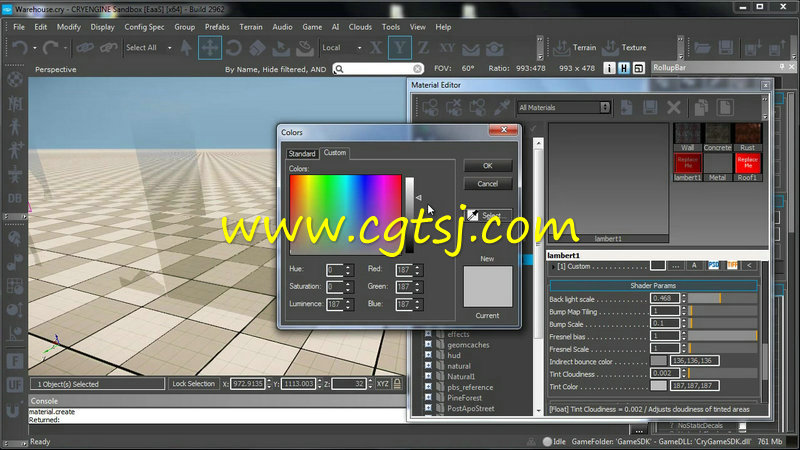Click the Tint Color swatch
This screenshot has height=450, width=800.
pos(658,386)
